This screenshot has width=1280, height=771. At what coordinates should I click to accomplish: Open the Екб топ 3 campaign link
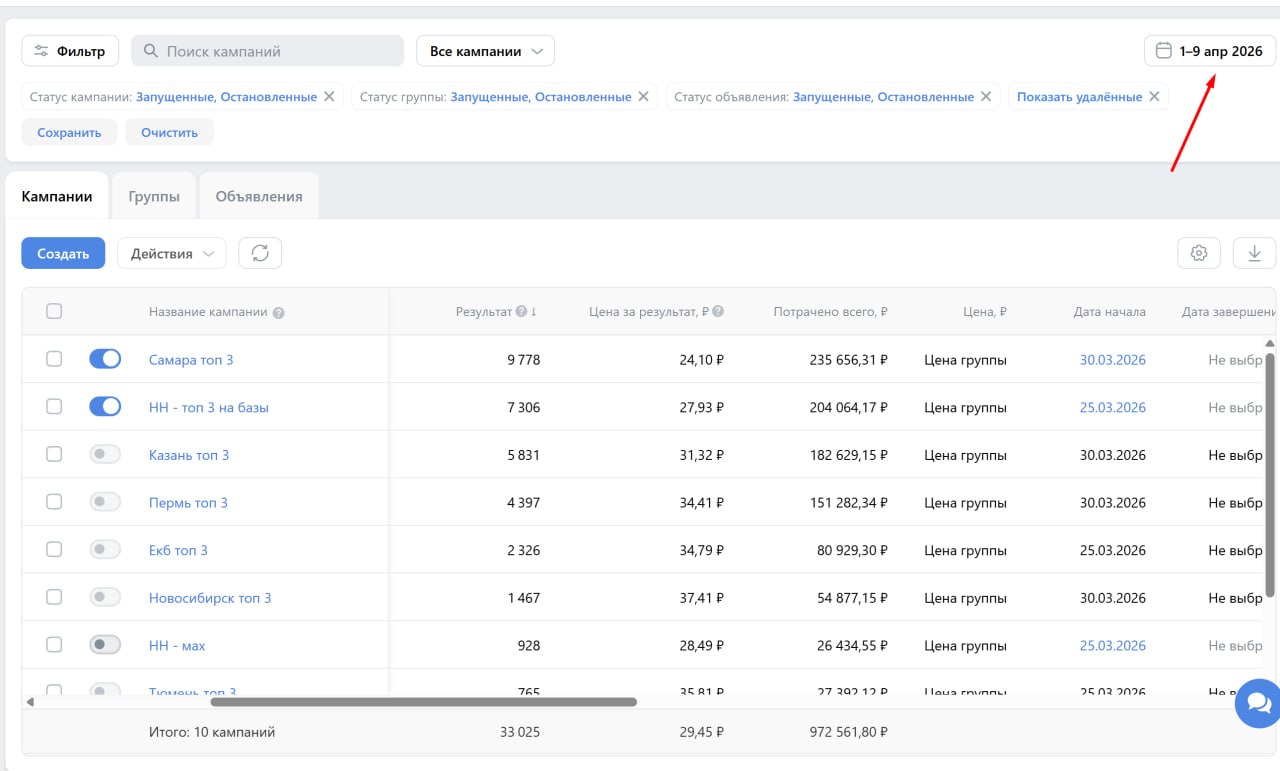click(178, 550)
